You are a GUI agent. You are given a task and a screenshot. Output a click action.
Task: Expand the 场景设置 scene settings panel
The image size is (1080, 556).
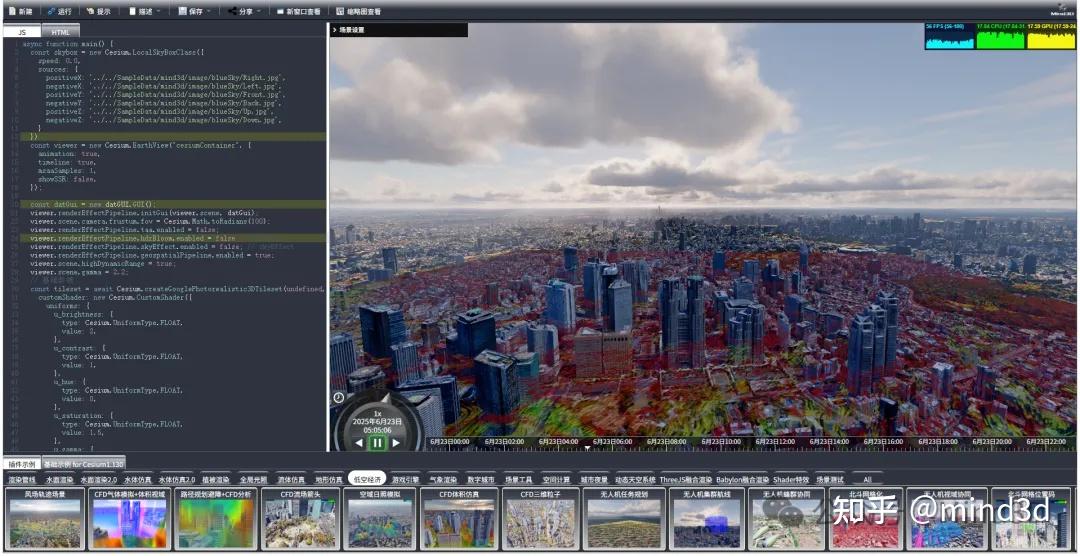pyautogui.click(x=351, y=30)
